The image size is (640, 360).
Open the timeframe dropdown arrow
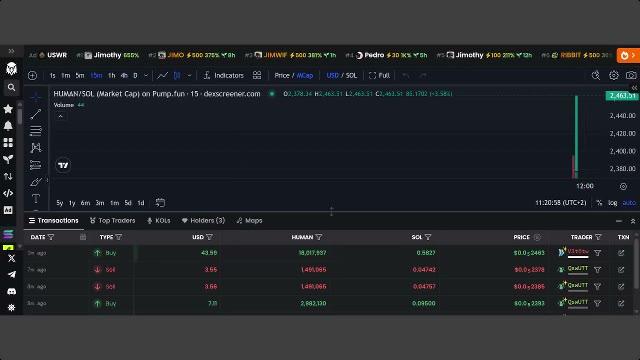[x=146, y=76]
